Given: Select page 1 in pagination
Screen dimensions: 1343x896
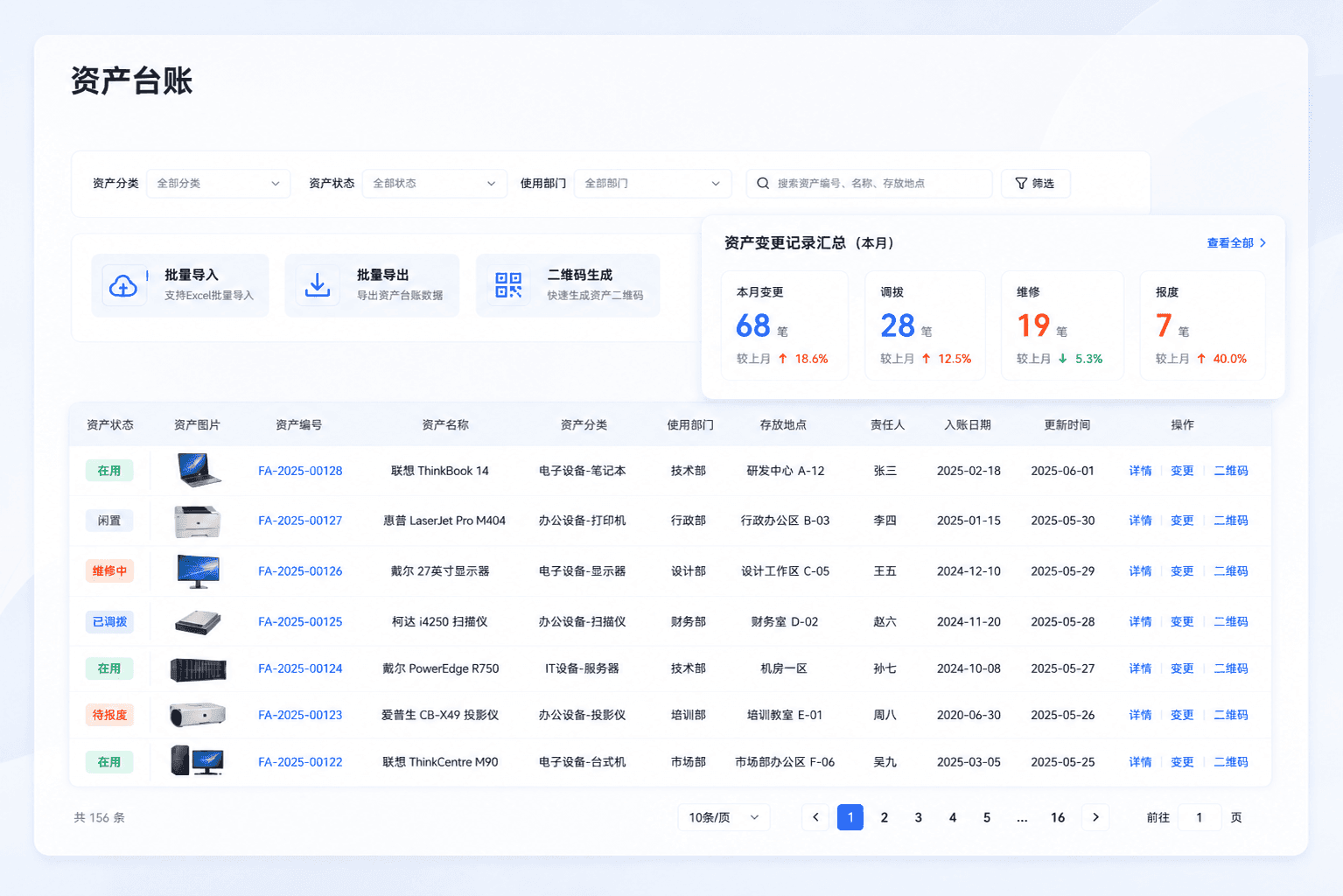Looking at the screenshot, I should pyautogui.click(x=850, y=817).
